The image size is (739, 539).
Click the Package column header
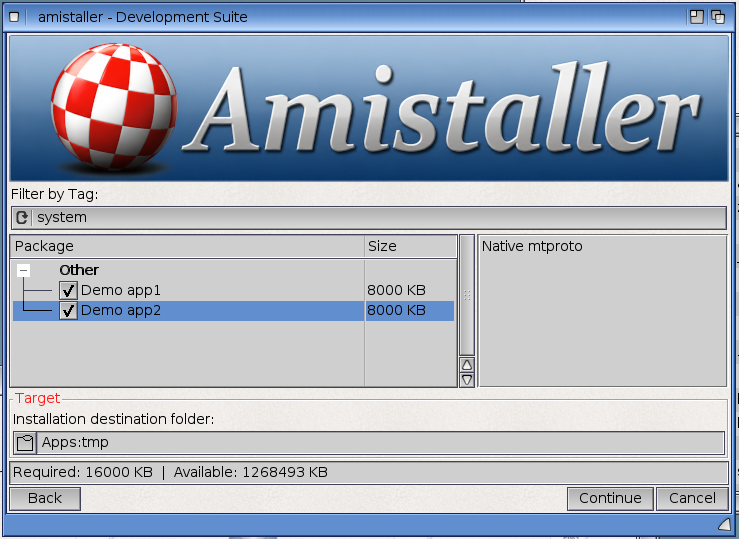pos(187,246)
